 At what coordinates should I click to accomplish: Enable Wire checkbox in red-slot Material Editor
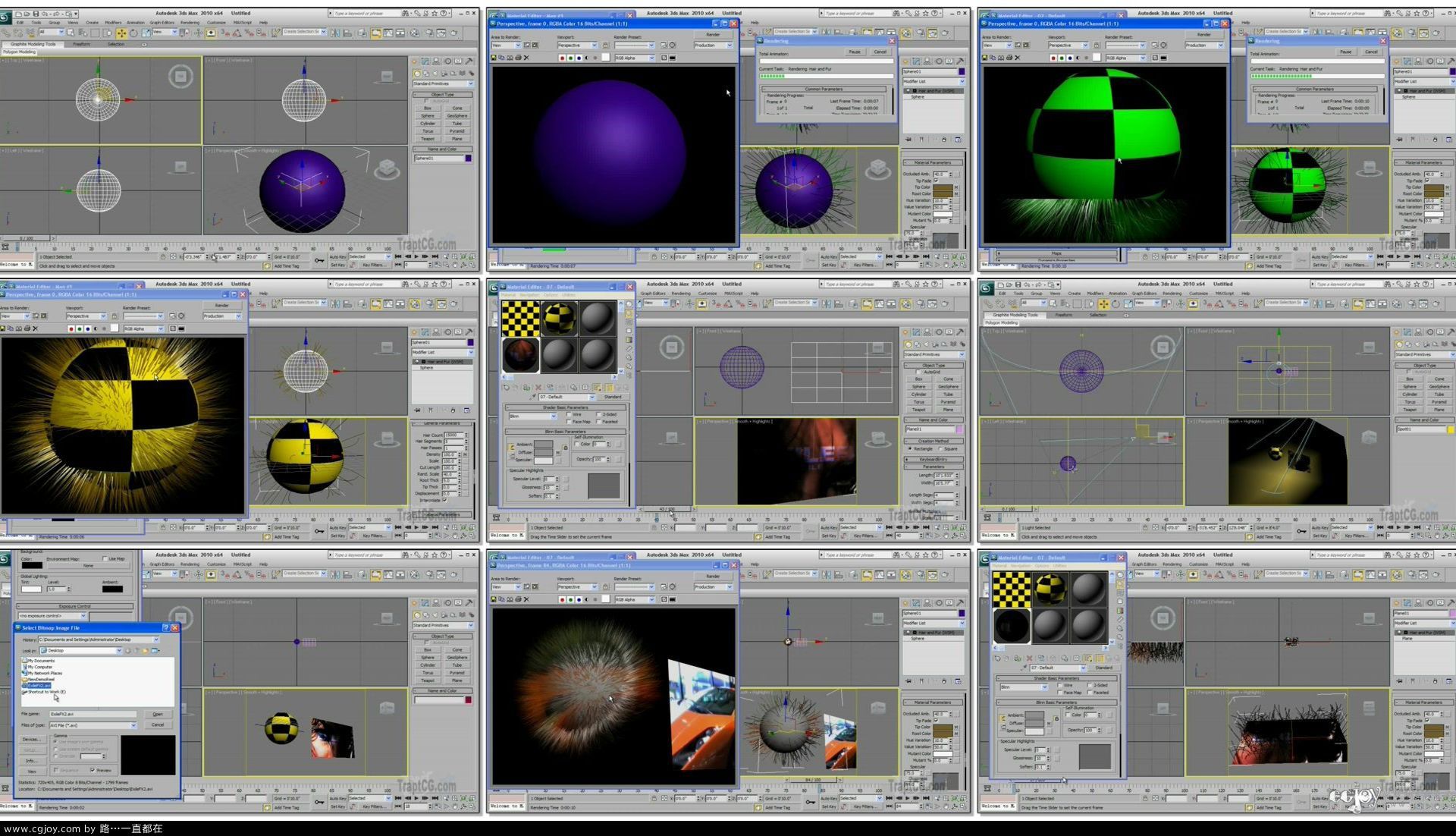click(569, 414)
